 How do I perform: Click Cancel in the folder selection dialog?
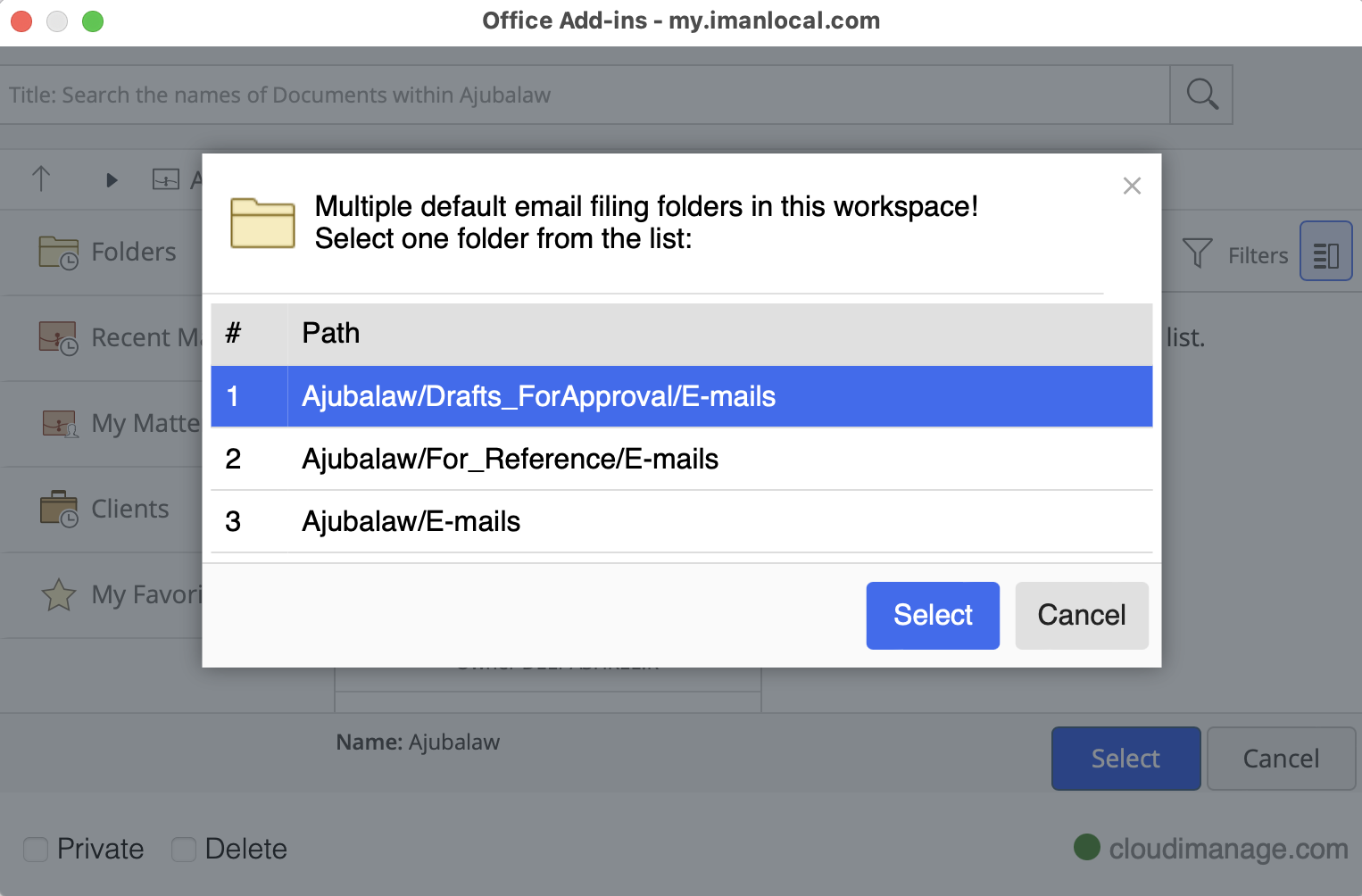pos(1081,615)
